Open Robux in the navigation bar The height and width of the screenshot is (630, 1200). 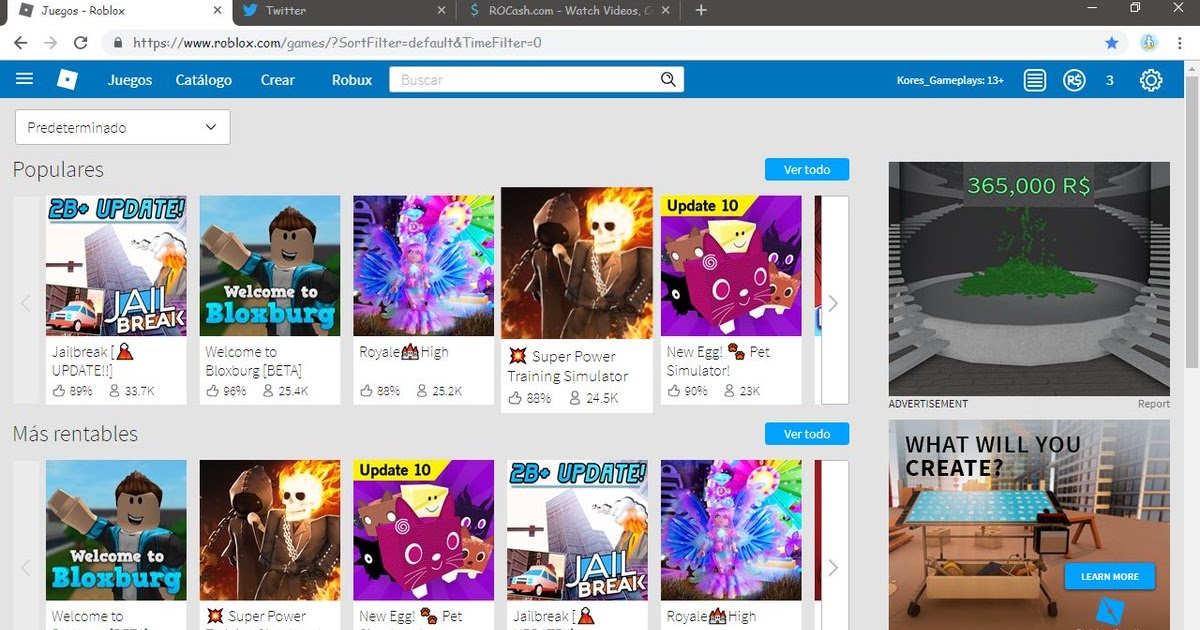tap(352, 80)
